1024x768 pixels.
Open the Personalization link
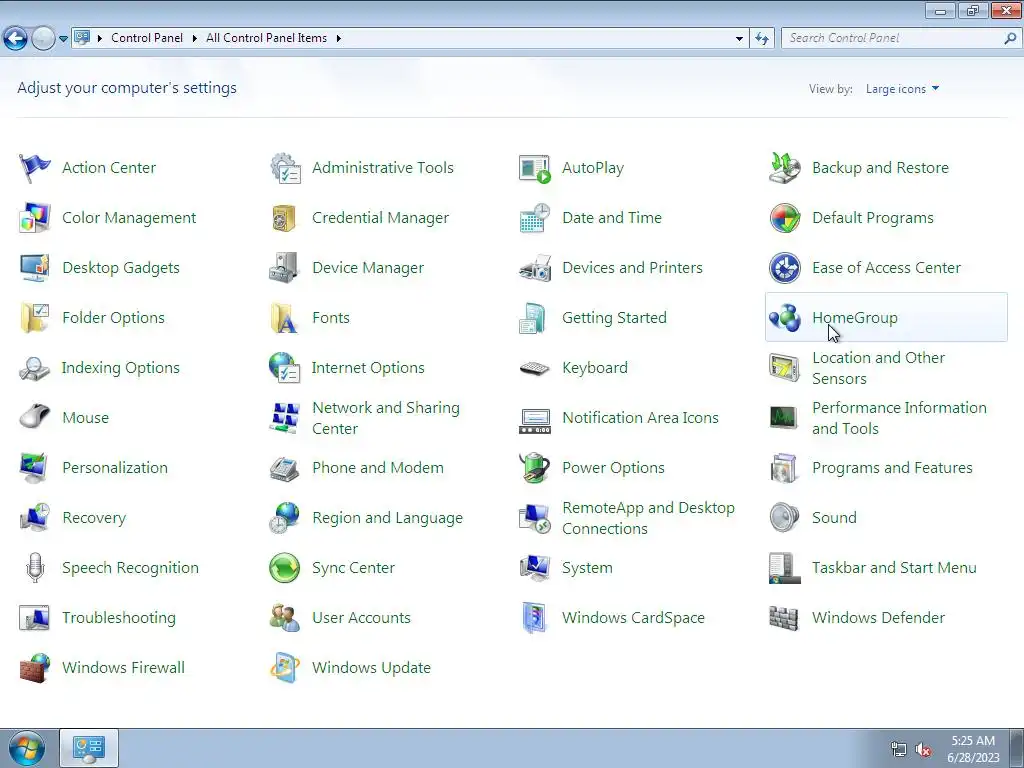[115, 468]
